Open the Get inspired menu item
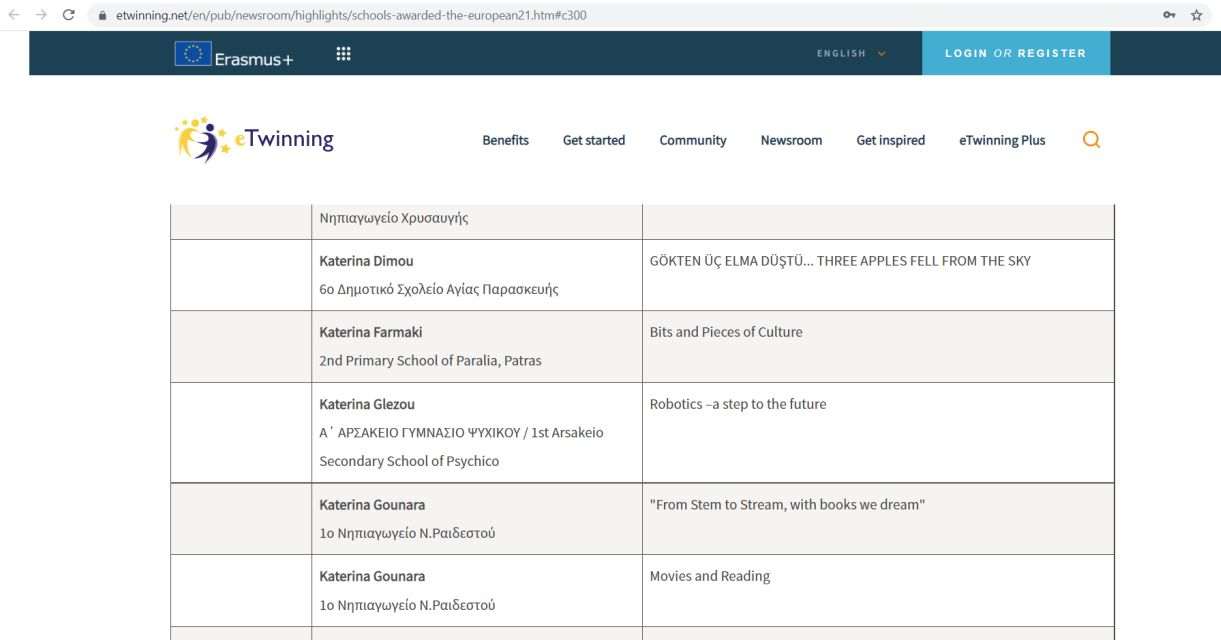Image resolution: width=1221 pixels, height=640 pixels. point(891,141)
